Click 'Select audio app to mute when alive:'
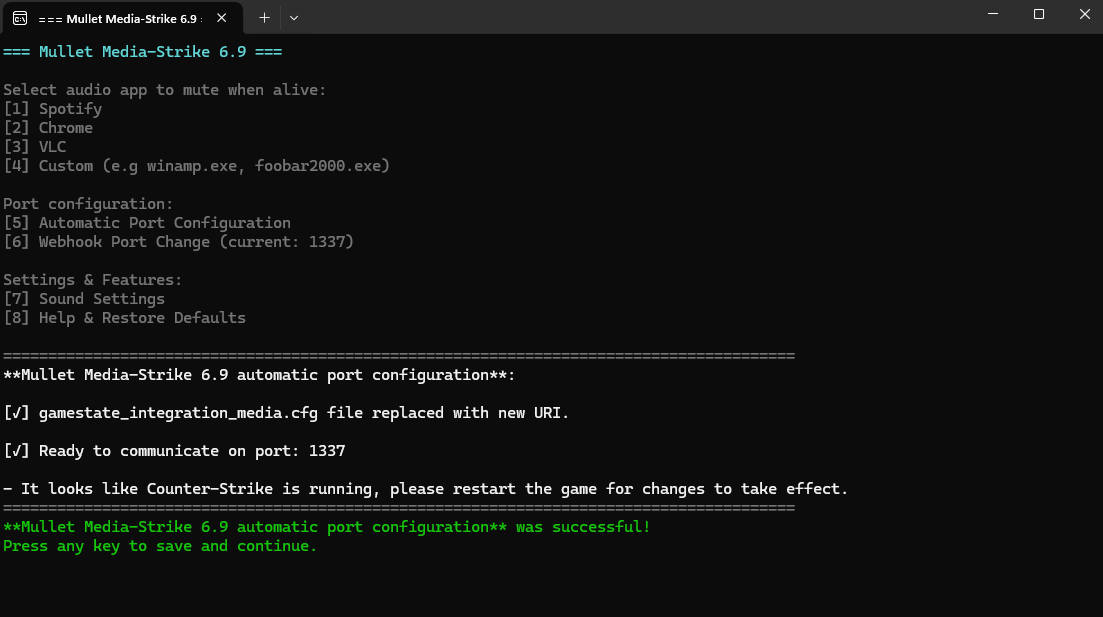 (x=165, y=90)
